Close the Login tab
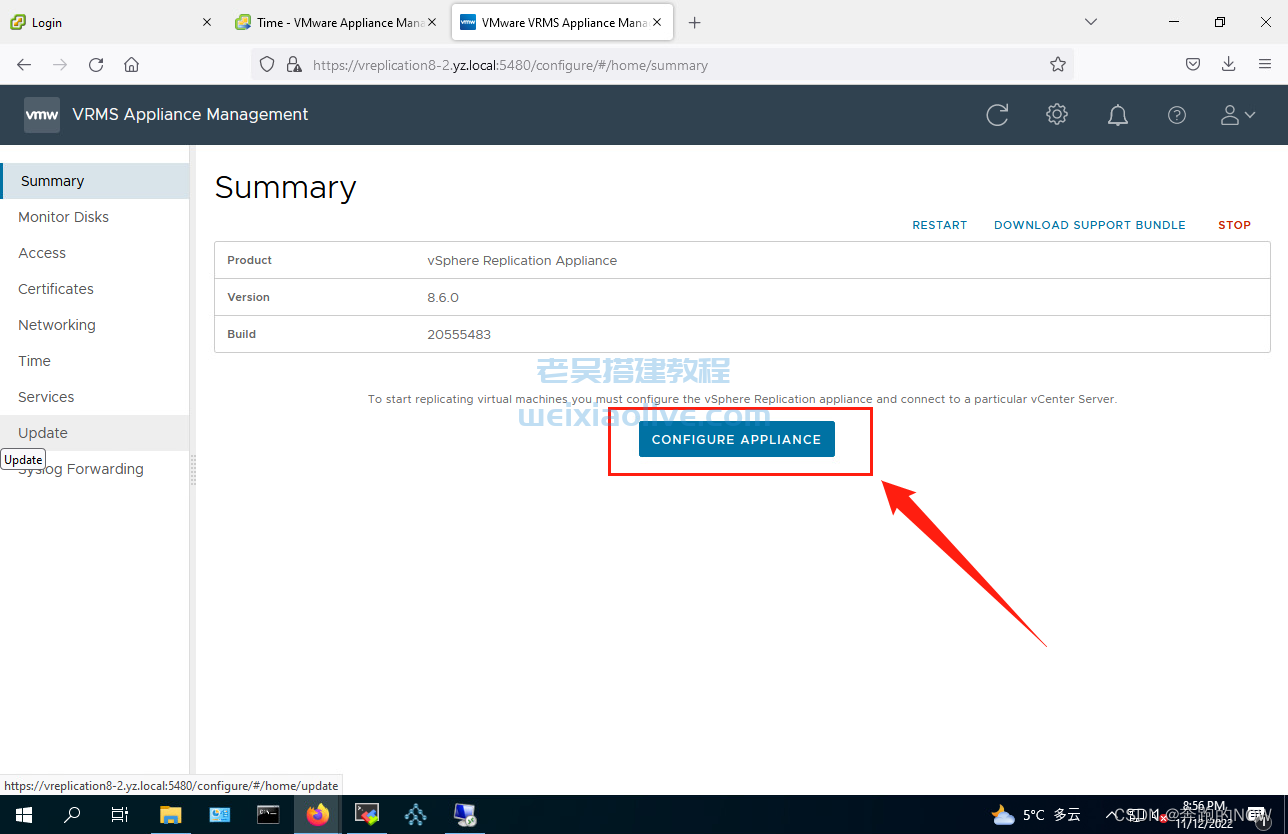Image resolution: width=1288 pixels, height=834 pixels. click(207, 22)
